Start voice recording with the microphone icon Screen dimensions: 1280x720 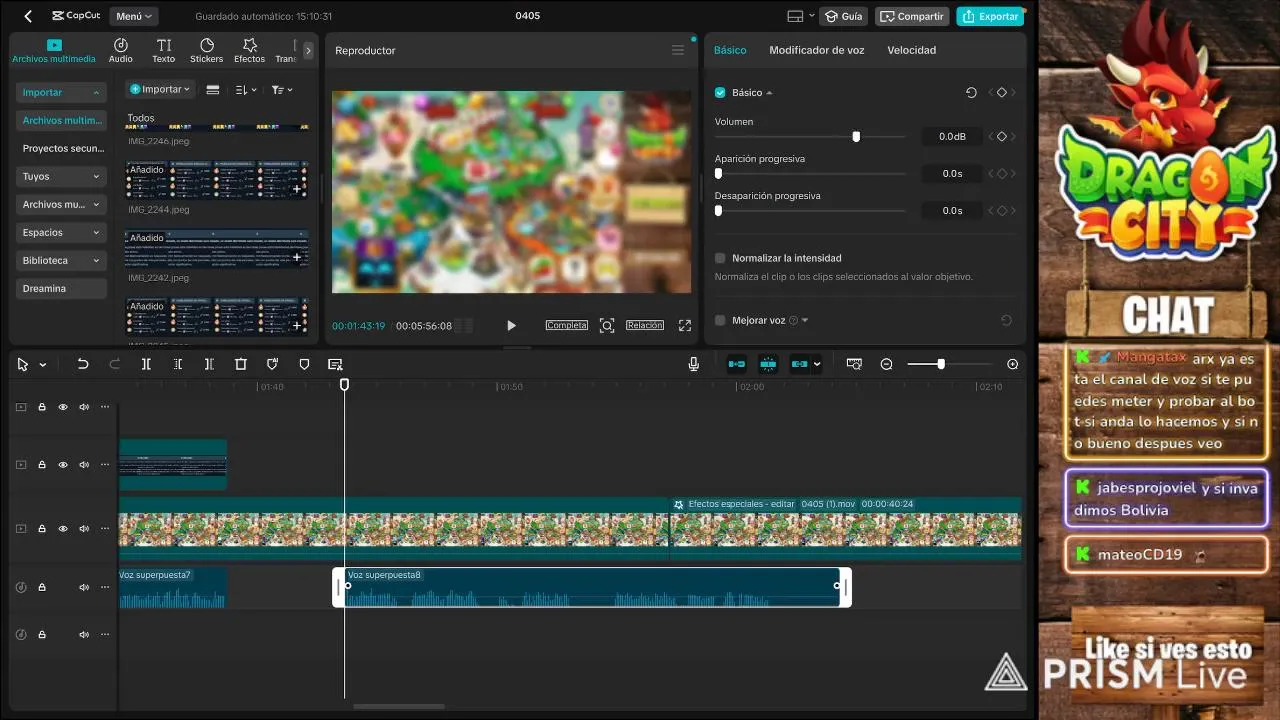coord(694,364)
